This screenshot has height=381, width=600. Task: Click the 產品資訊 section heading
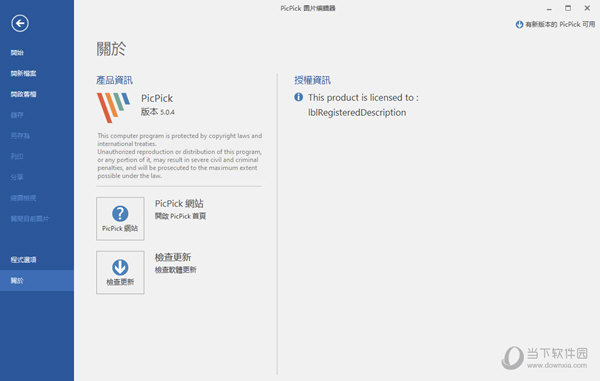point(114,80)
